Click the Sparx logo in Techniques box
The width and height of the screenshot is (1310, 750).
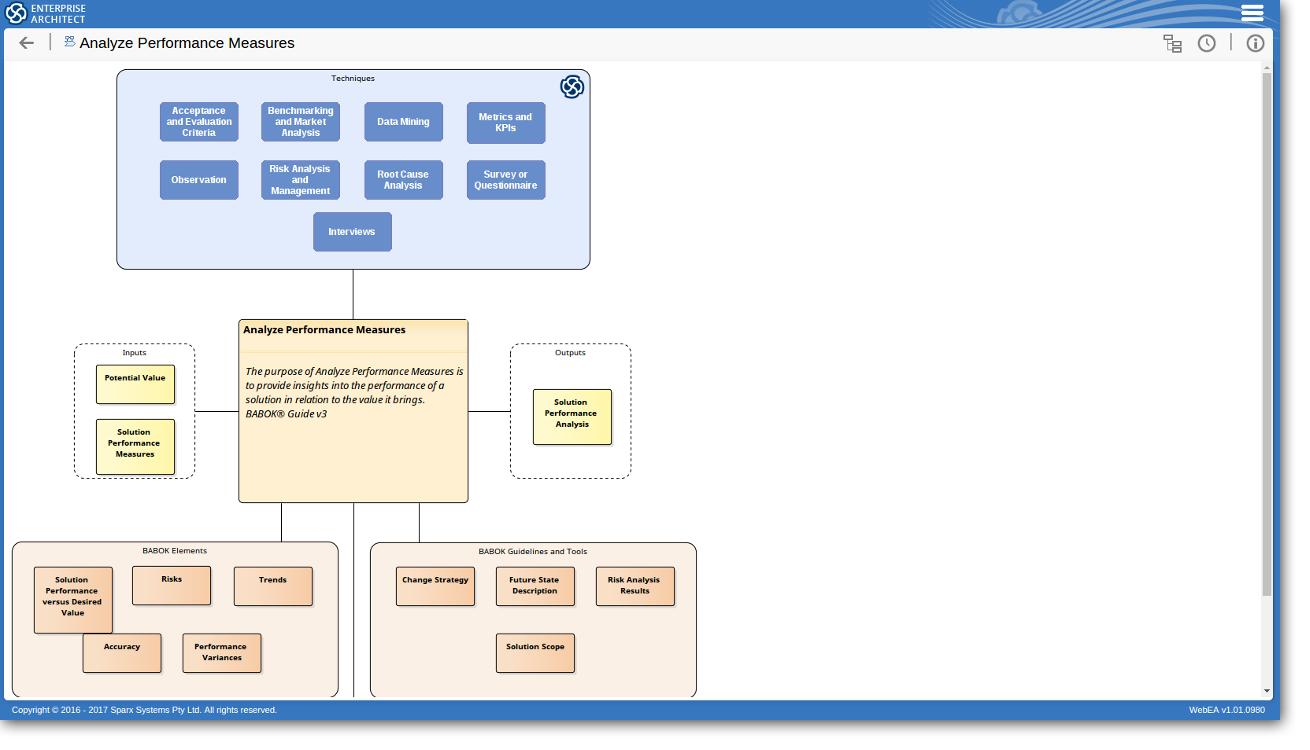pos(572,87)
